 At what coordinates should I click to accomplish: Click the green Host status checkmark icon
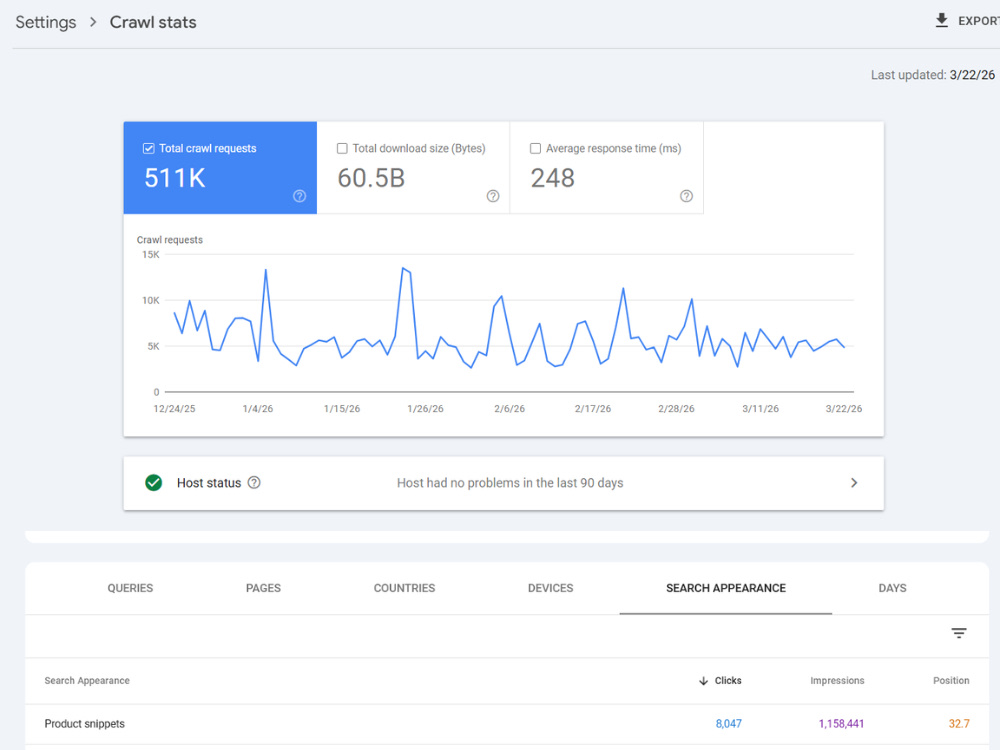(154, 482)
